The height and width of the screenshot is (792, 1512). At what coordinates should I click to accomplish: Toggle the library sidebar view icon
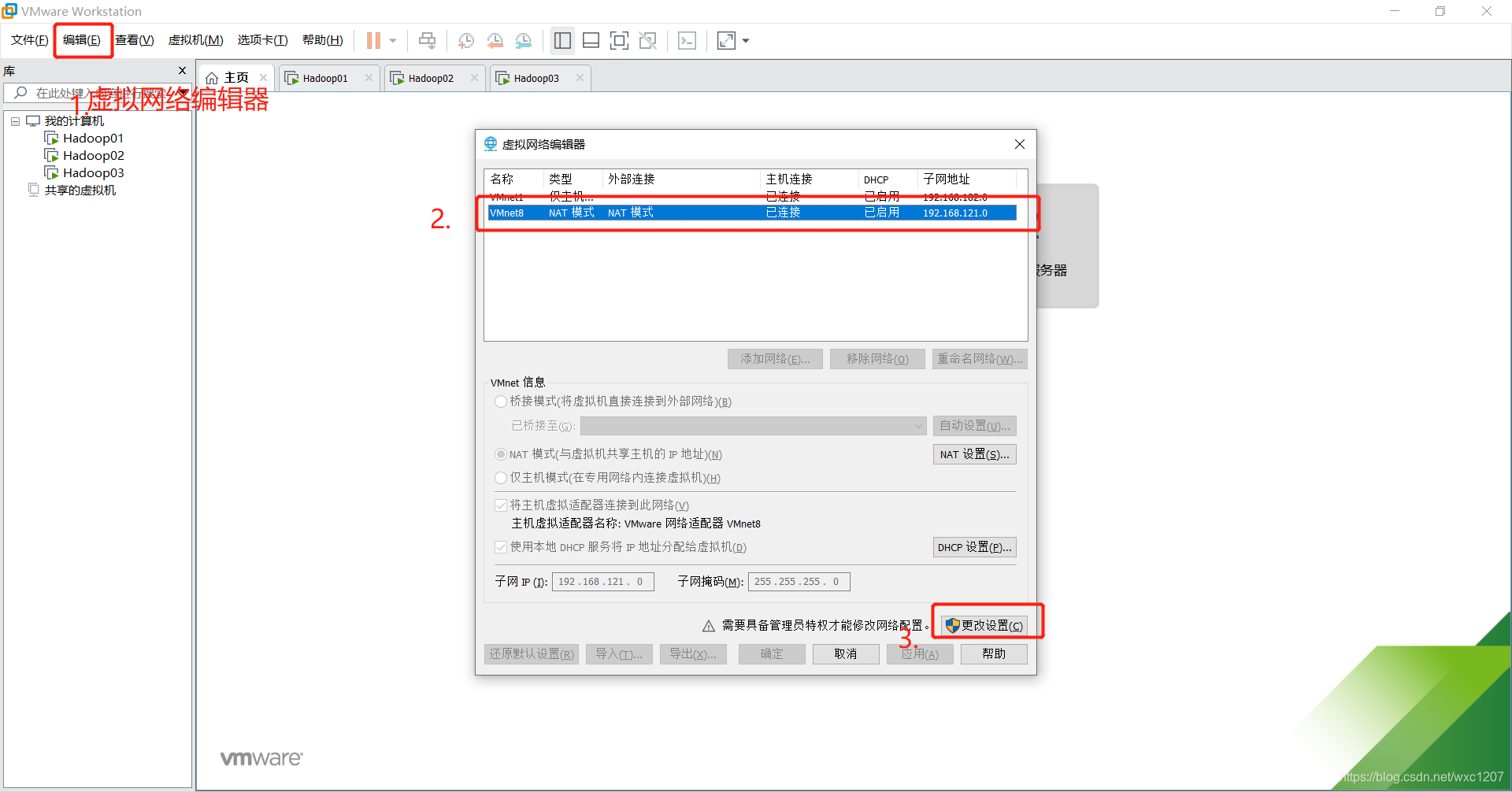[562, 40]
